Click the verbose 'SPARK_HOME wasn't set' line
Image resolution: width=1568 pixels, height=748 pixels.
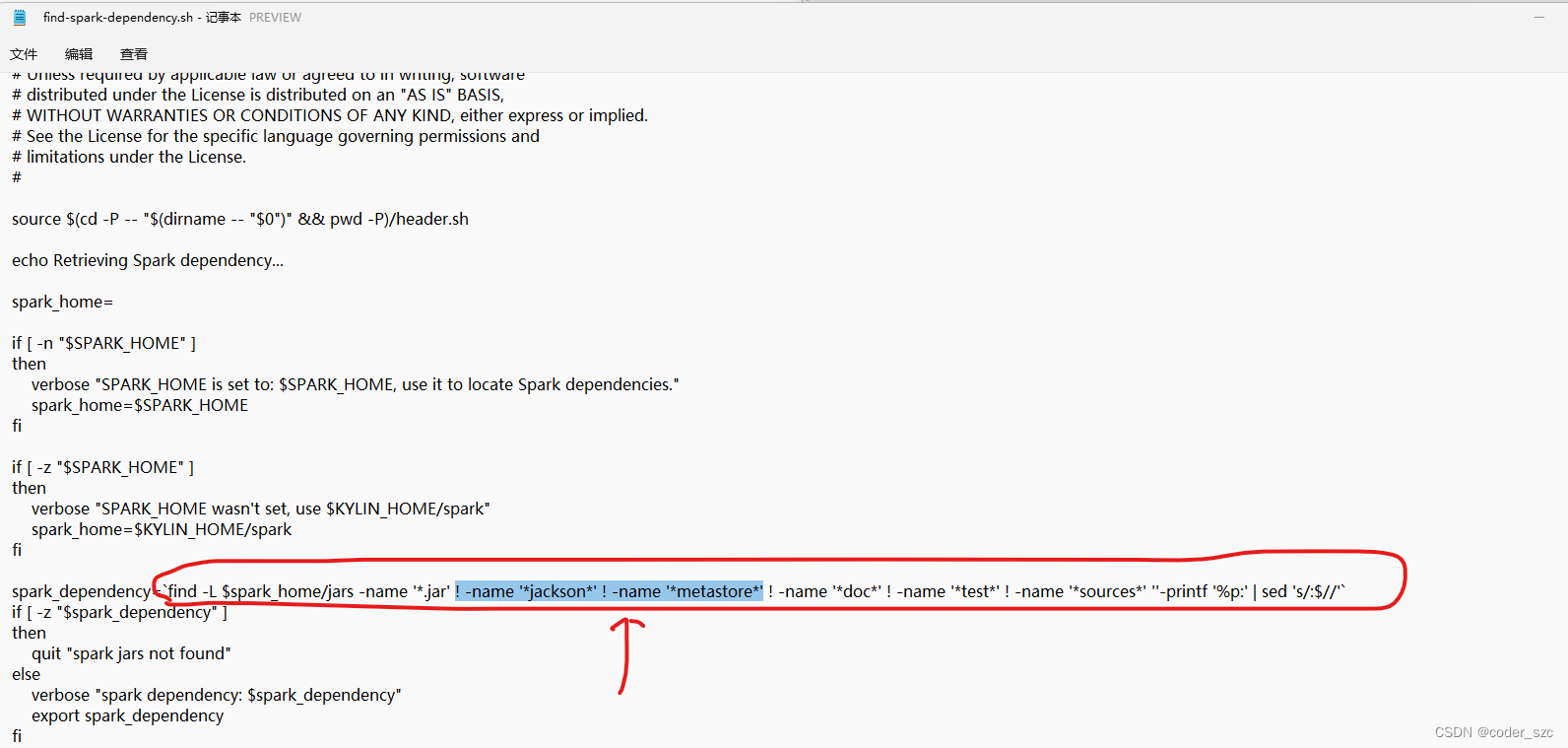pos(261,509)
